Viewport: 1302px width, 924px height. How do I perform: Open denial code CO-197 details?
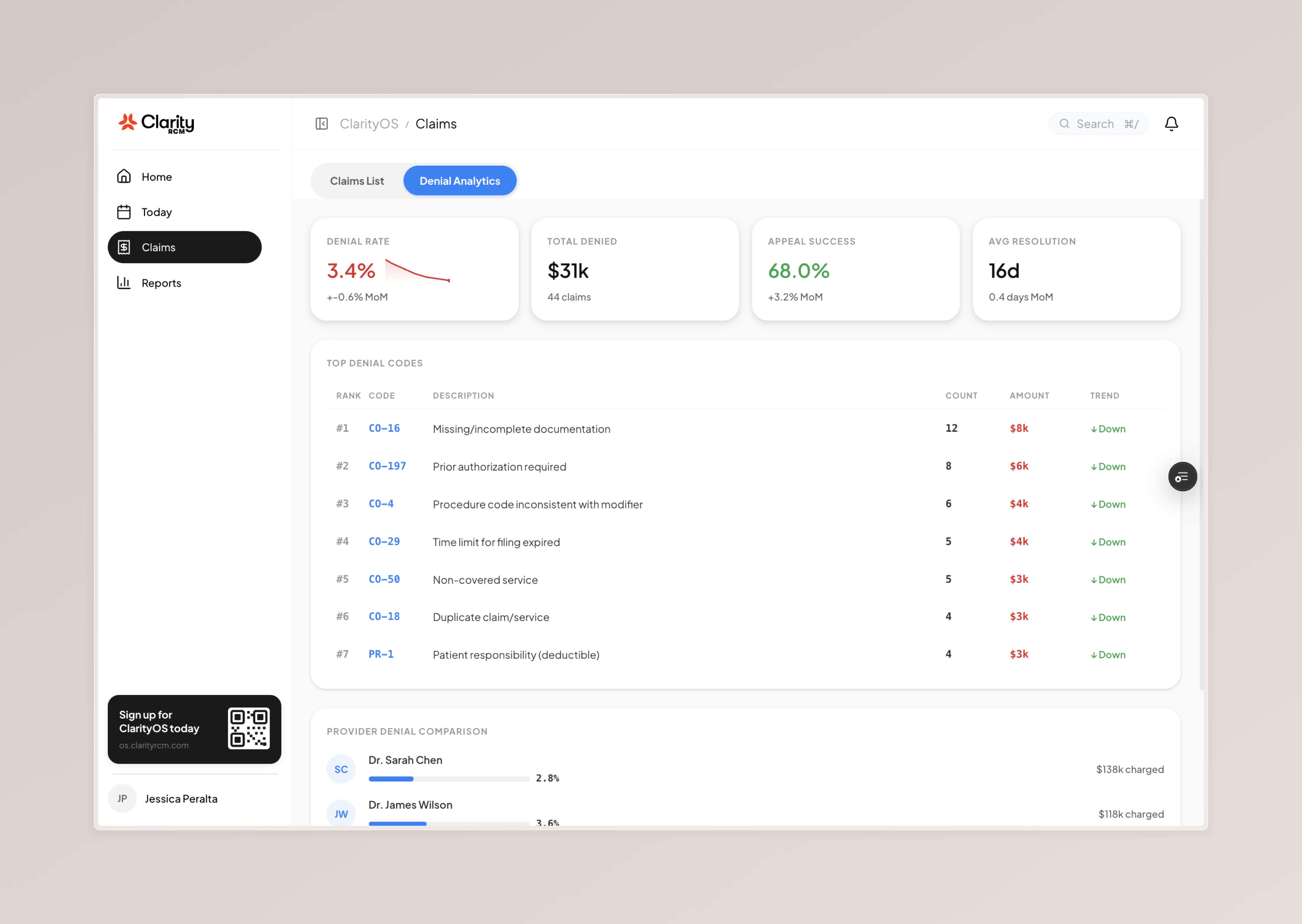387,466
